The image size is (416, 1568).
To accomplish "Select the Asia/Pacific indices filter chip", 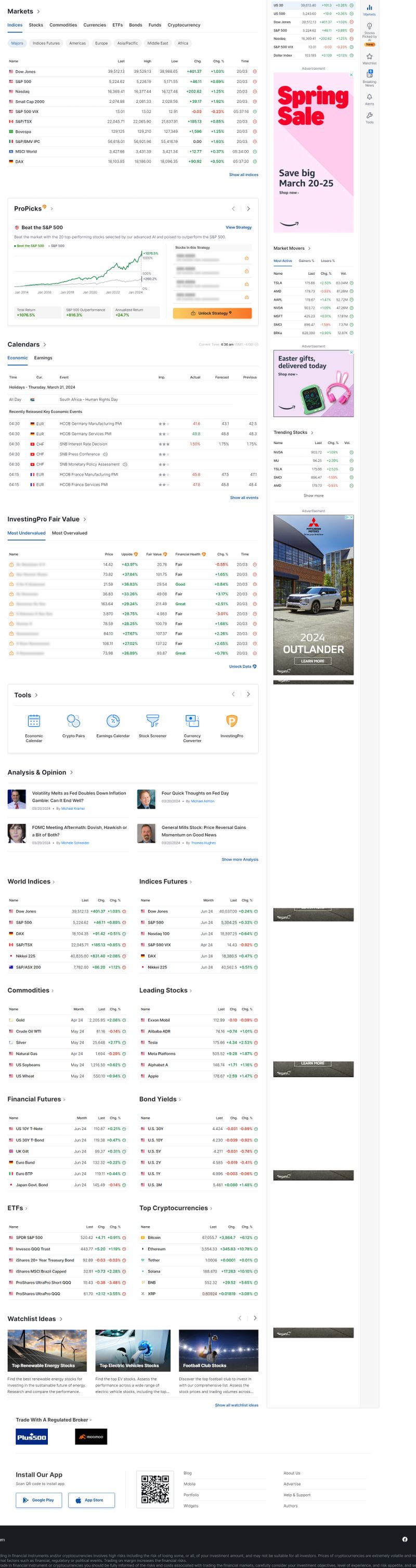I will pos(127,43).
